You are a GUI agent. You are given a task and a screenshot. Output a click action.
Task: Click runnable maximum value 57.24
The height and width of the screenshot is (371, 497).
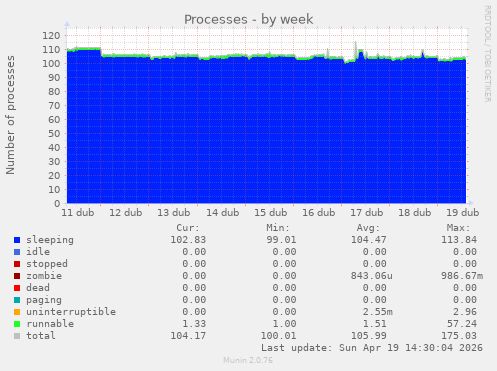pyautogui.click(x=462, y=324)
